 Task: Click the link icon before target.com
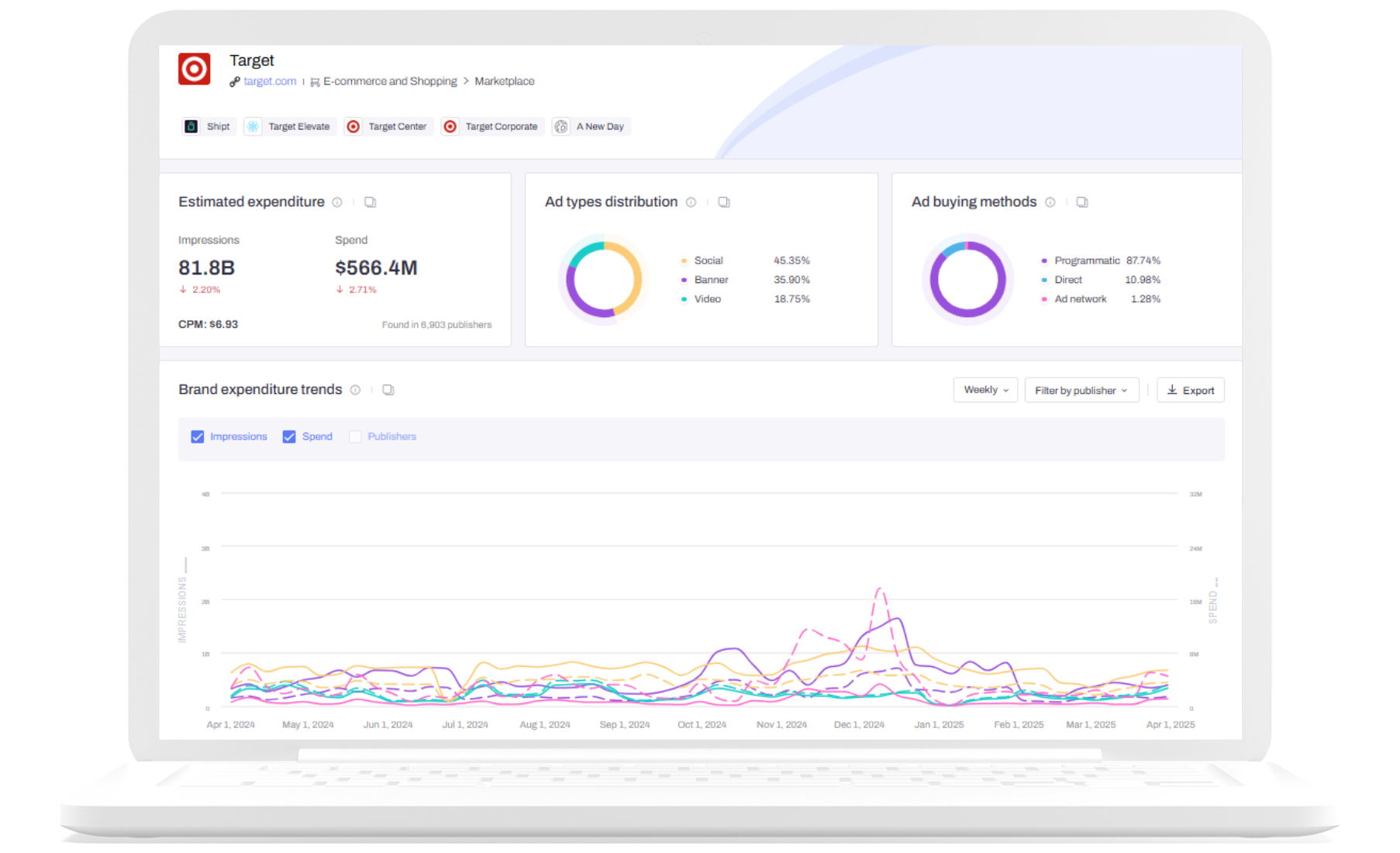click(x=234, y=81)
